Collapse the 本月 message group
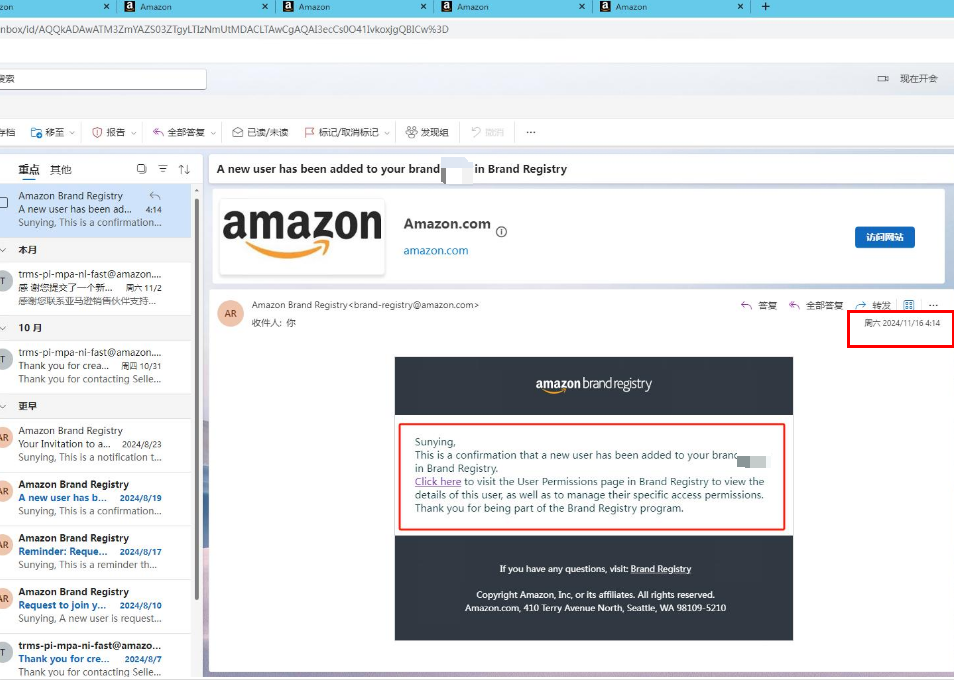Viewport: 954px width, 680px height. [x=4, y=250]
